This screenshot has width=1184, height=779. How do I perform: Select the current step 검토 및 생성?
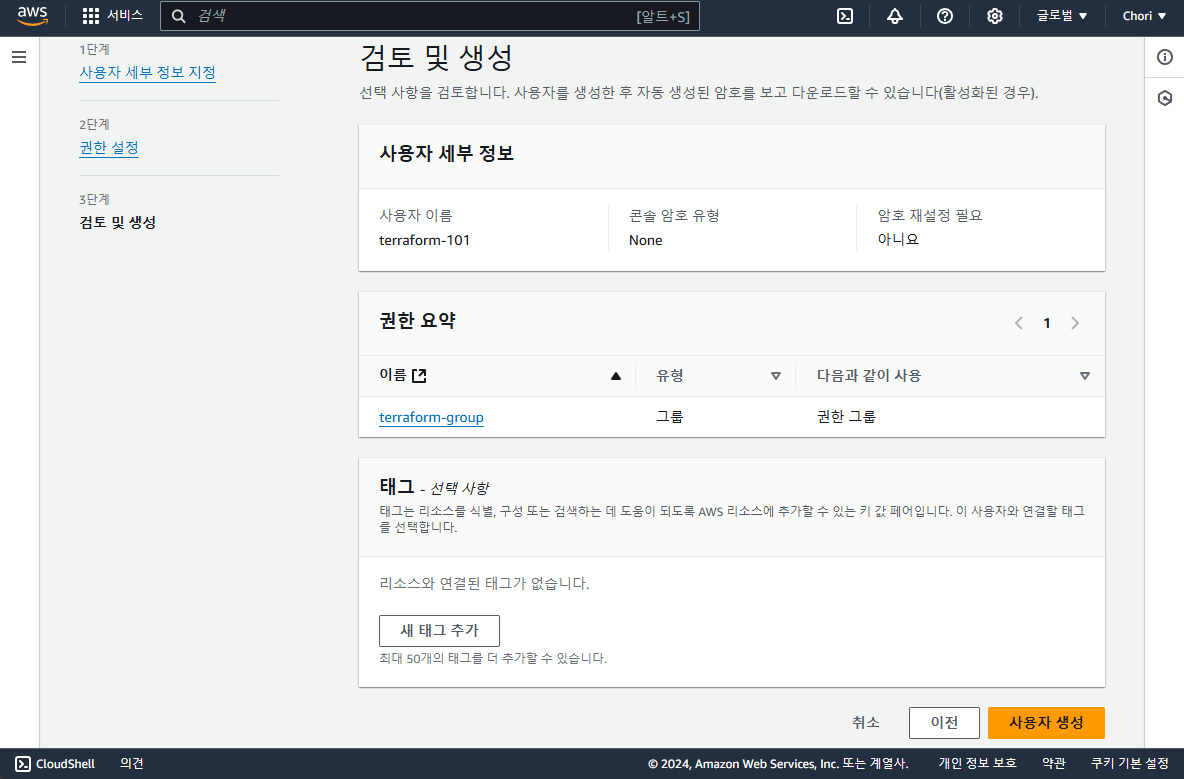(x=117, y=222)
